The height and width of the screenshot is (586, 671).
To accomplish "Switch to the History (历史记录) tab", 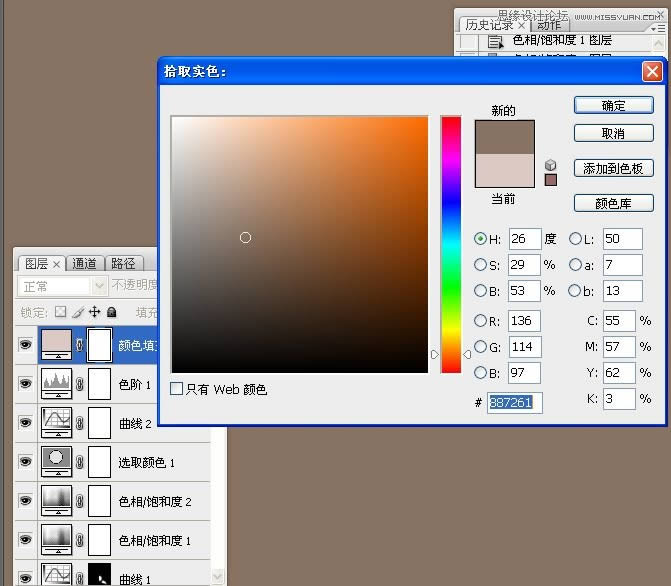I will pos(494,24).
